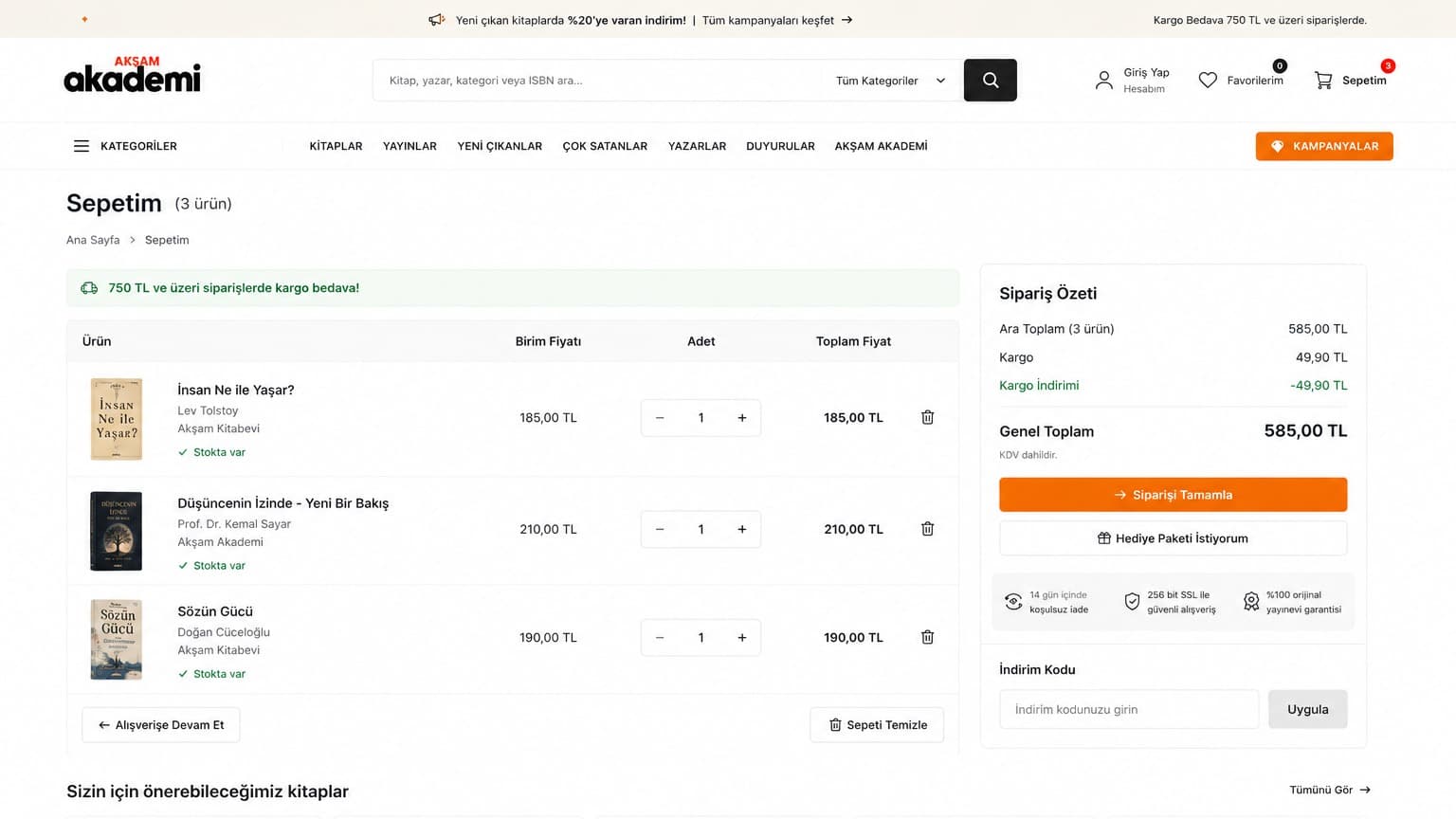Open the İnsan Ne ile Yaşar? title link
This screenshot has width=1456, height=819.
[236, 390]
